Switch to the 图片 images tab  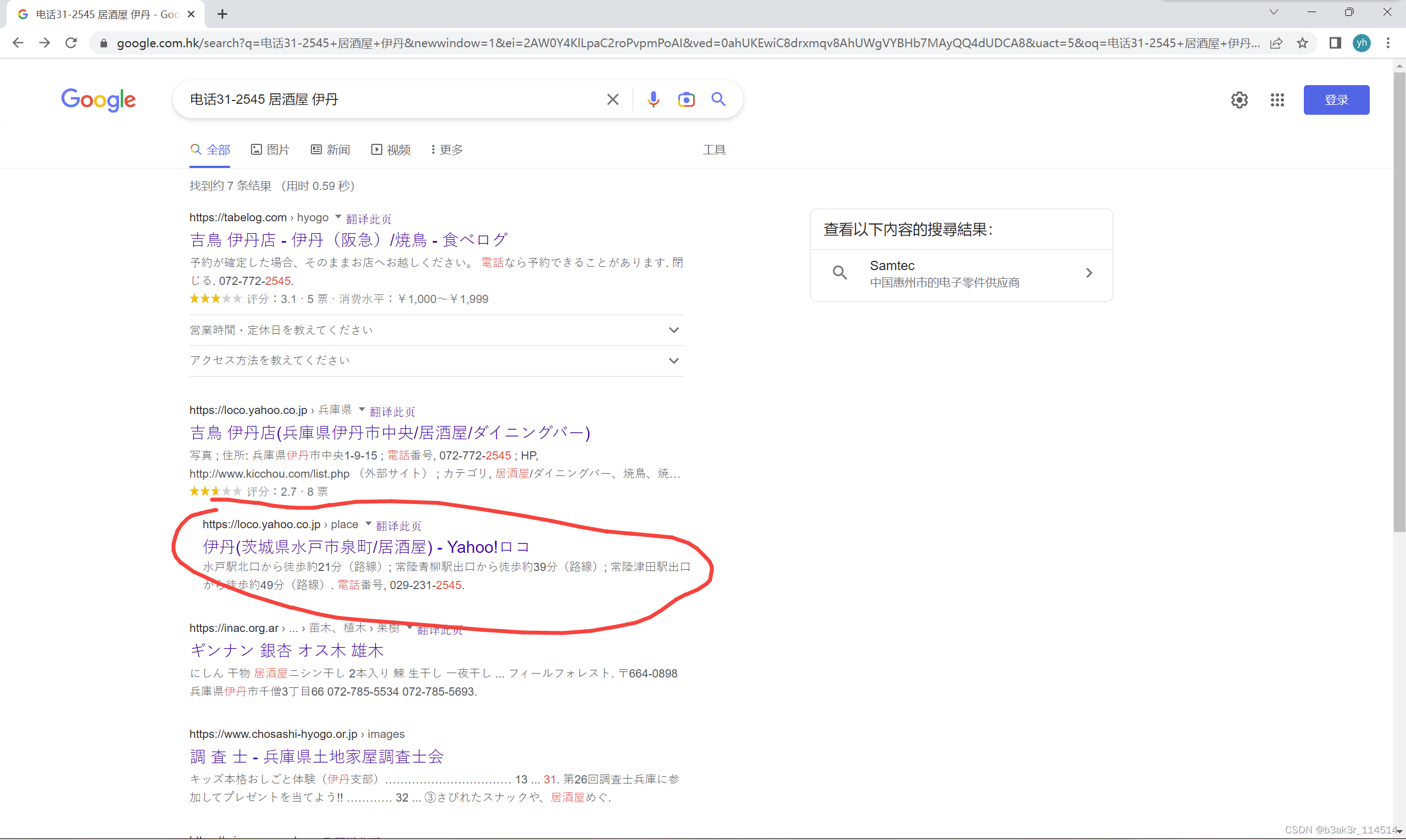(x=271, y=149)
